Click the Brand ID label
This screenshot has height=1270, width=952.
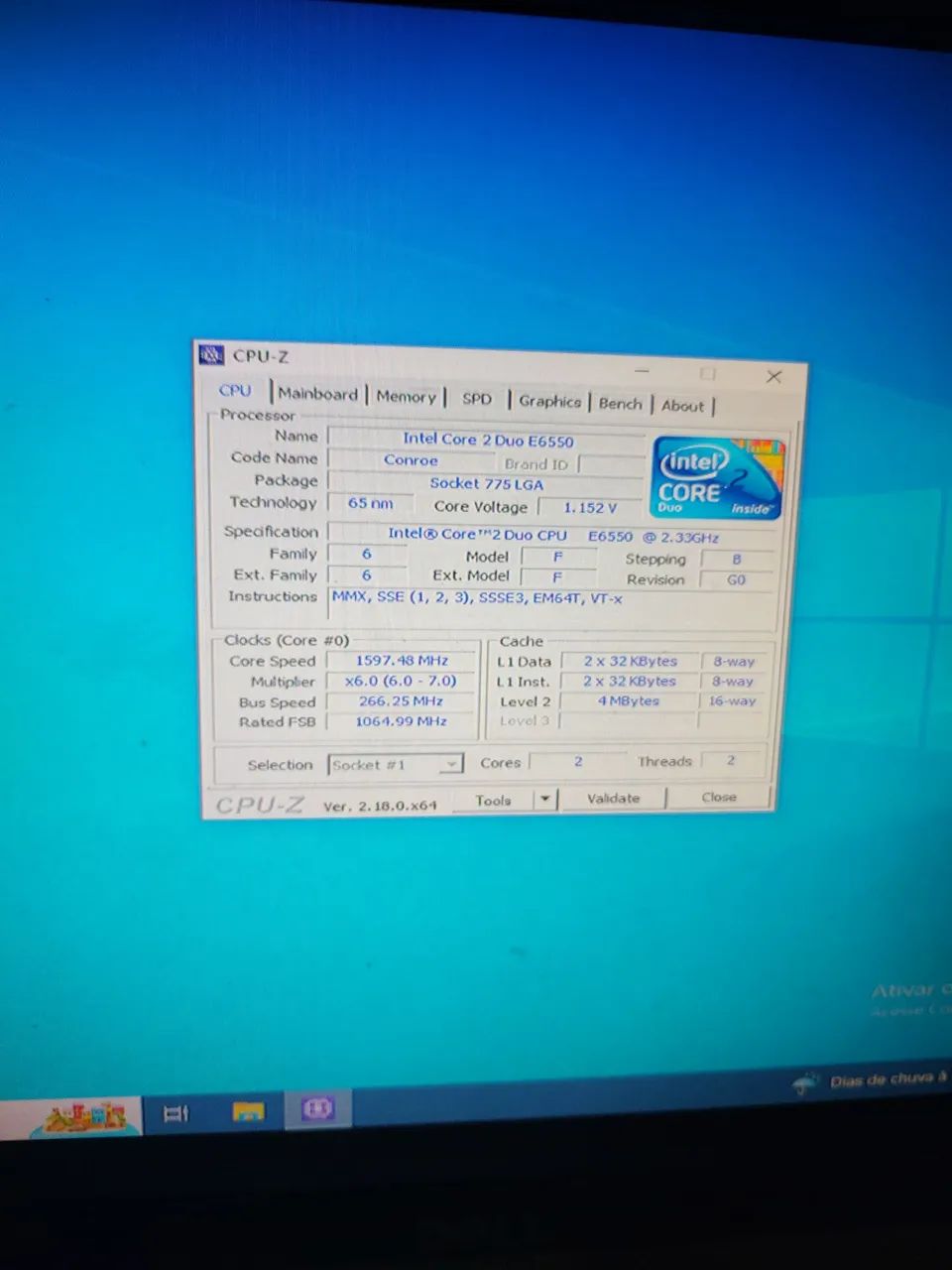535,464
